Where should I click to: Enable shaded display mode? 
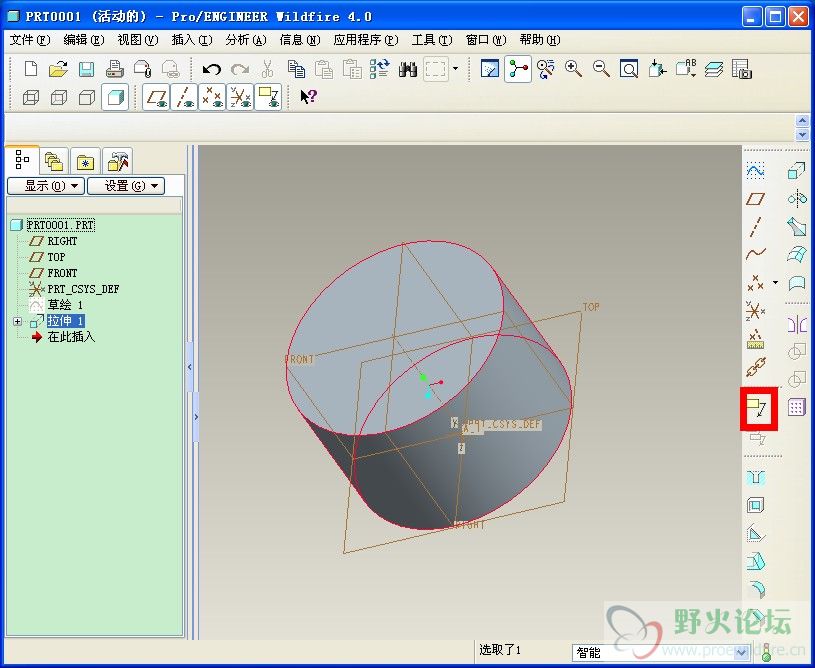tap(115, 97)
